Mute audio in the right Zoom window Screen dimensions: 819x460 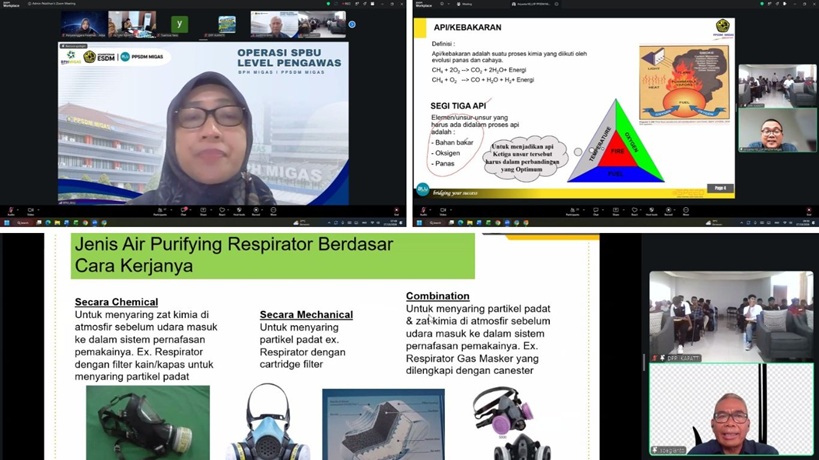point(424,210)
